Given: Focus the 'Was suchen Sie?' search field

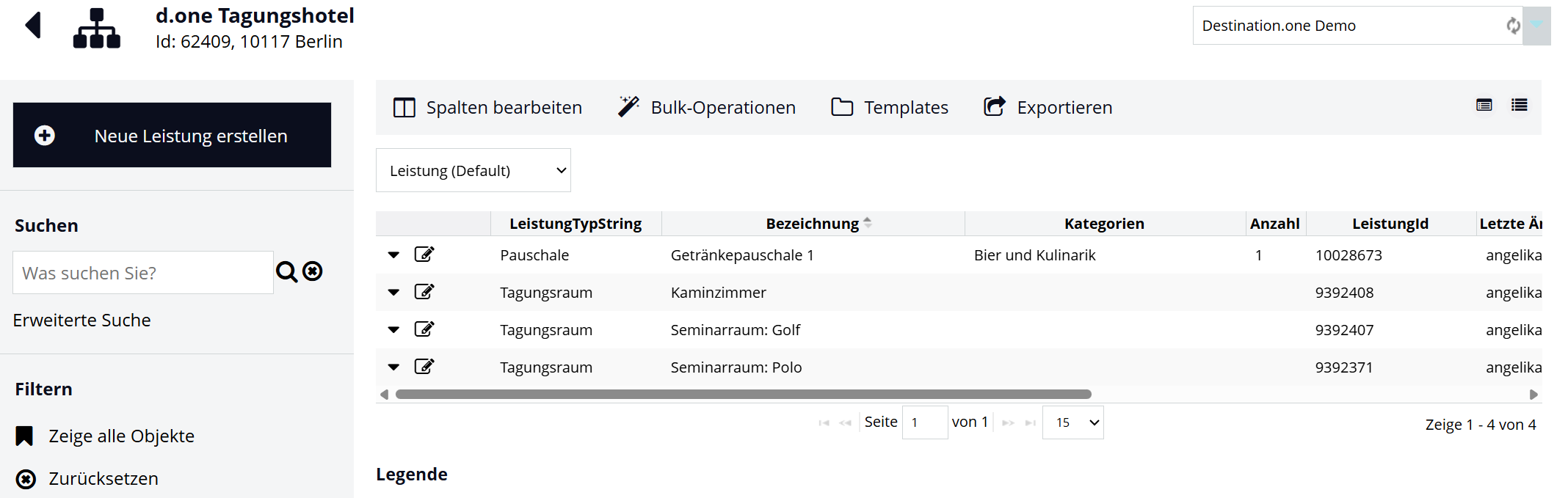Looking at the screenshot, I should [143, 273].
